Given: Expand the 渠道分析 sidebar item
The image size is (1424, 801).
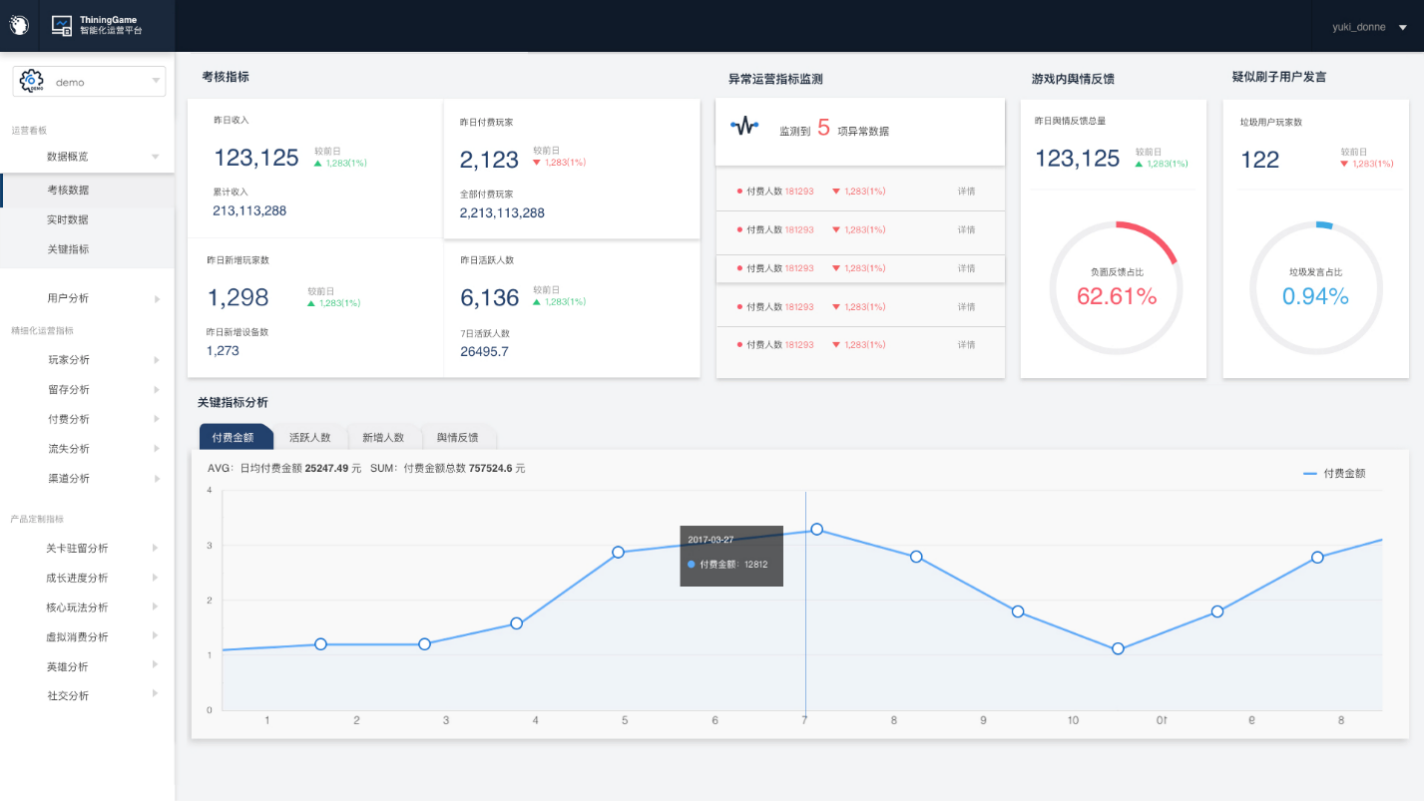Looking at the screenshot, I should pyautogui.click(x=156, y=479).
